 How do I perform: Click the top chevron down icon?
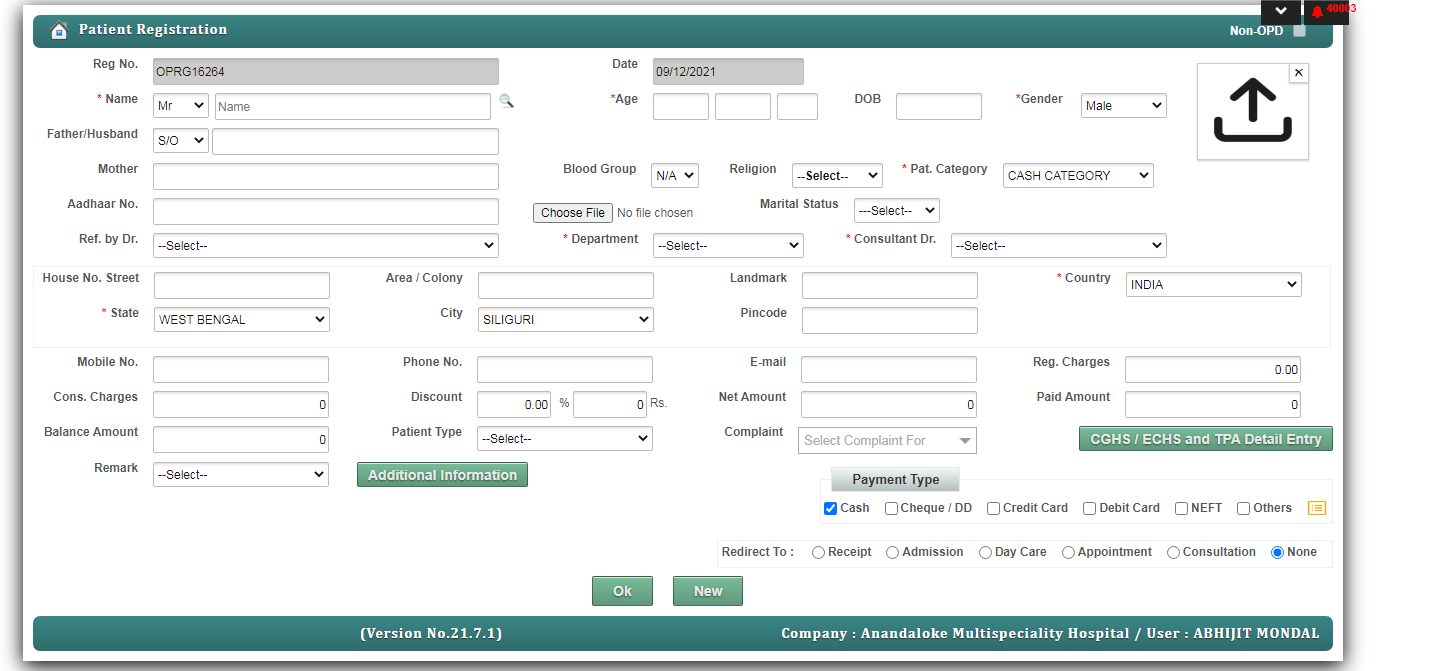point(1280,12)
